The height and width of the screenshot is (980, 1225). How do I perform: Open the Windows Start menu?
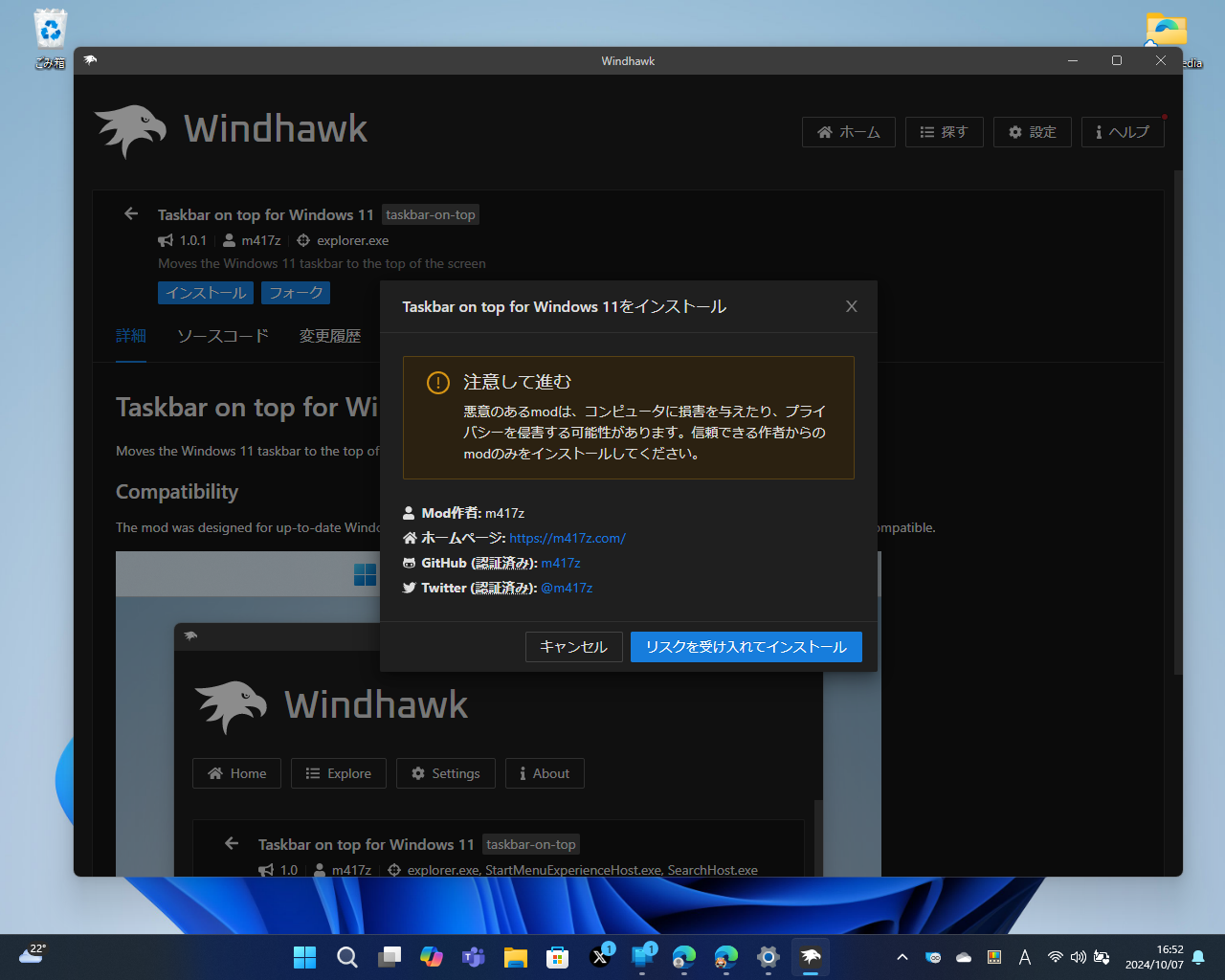point(304,957)
